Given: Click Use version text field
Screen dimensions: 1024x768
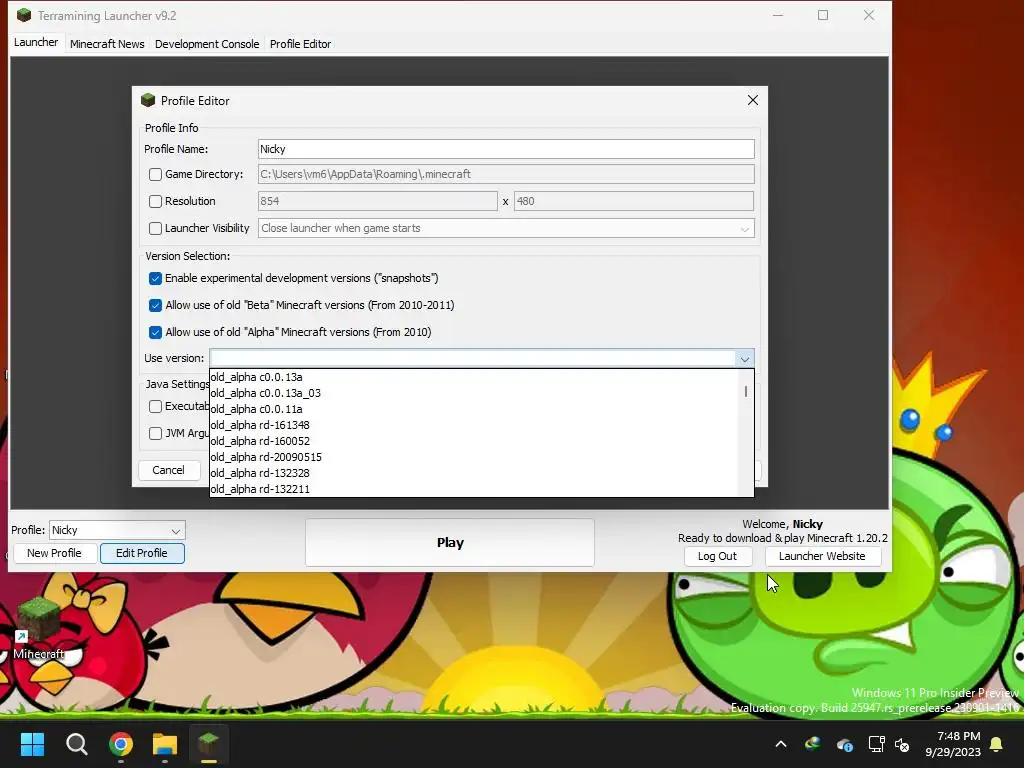Looking at the screenshot, I should click(473, 359).
